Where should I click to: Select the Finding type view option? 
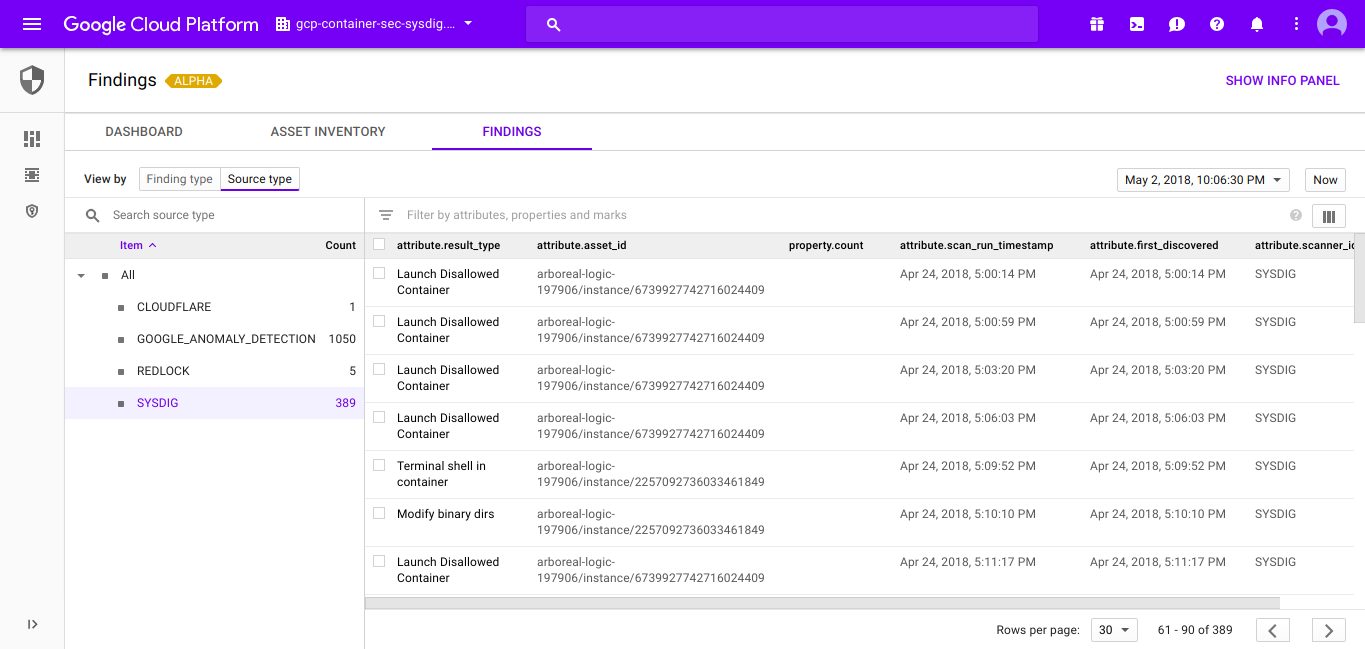click(179, 179)
